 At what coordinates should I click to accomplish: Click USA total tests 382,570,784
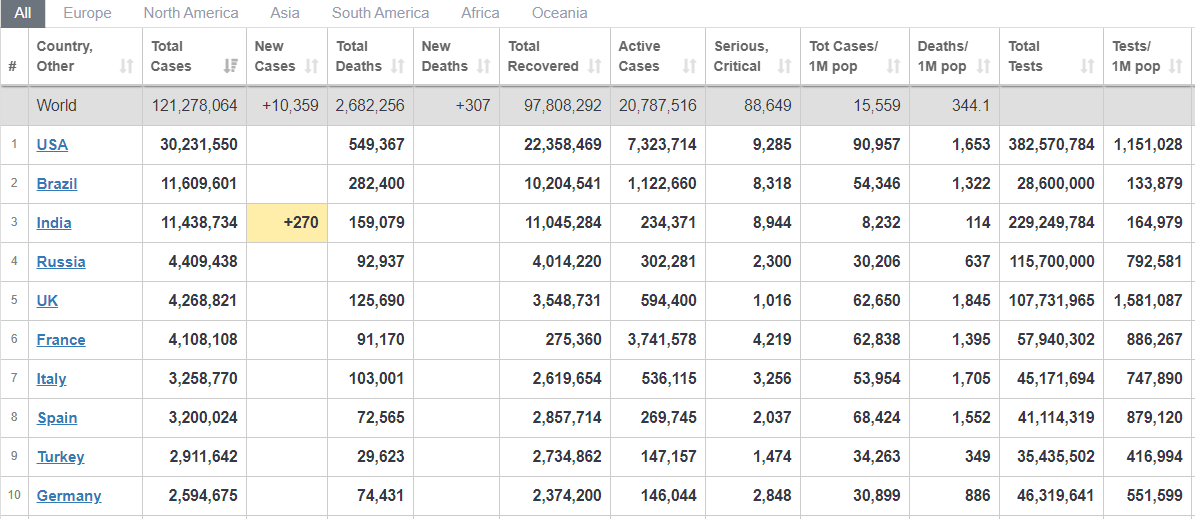(1051, 145)
